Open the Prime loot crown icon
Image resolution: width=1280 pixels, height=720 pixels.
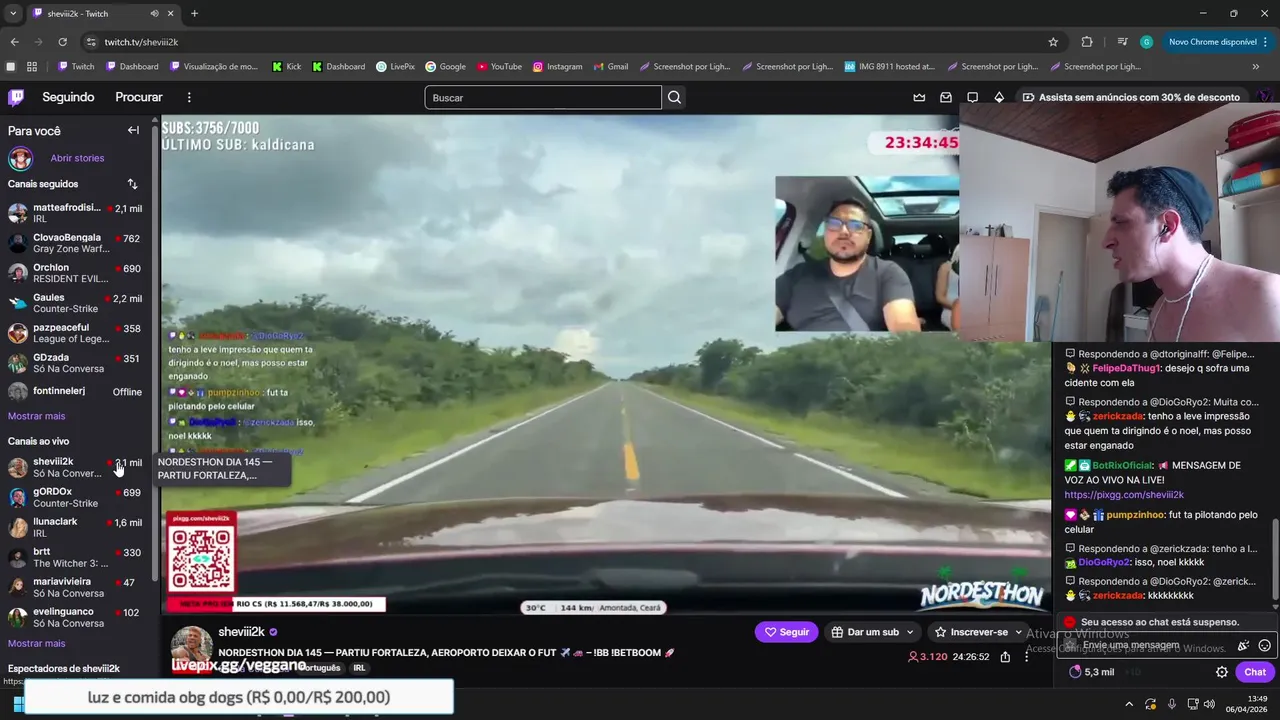919,97
